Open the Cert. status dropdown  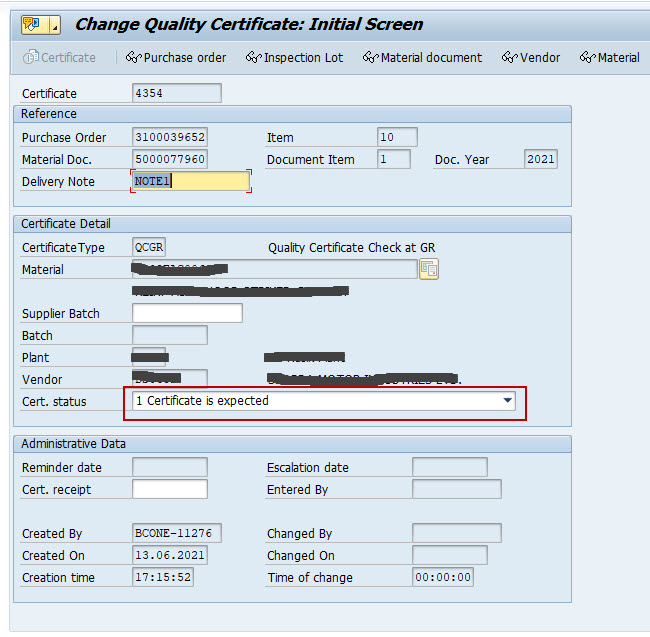(x=507, y=400)
